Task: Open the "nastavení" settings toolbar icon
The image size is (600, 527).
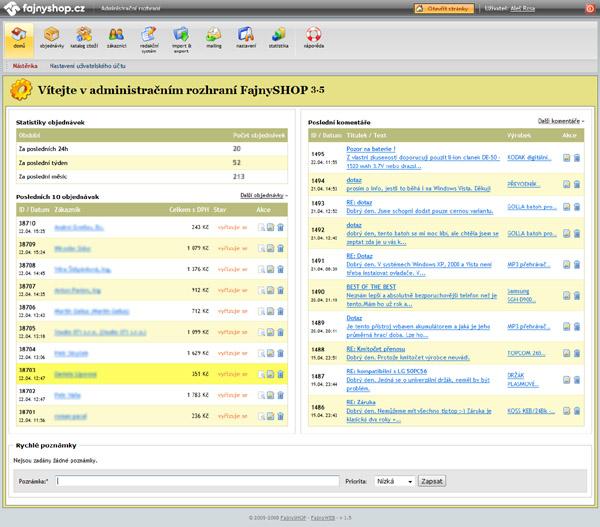Action: click(246, 38)
